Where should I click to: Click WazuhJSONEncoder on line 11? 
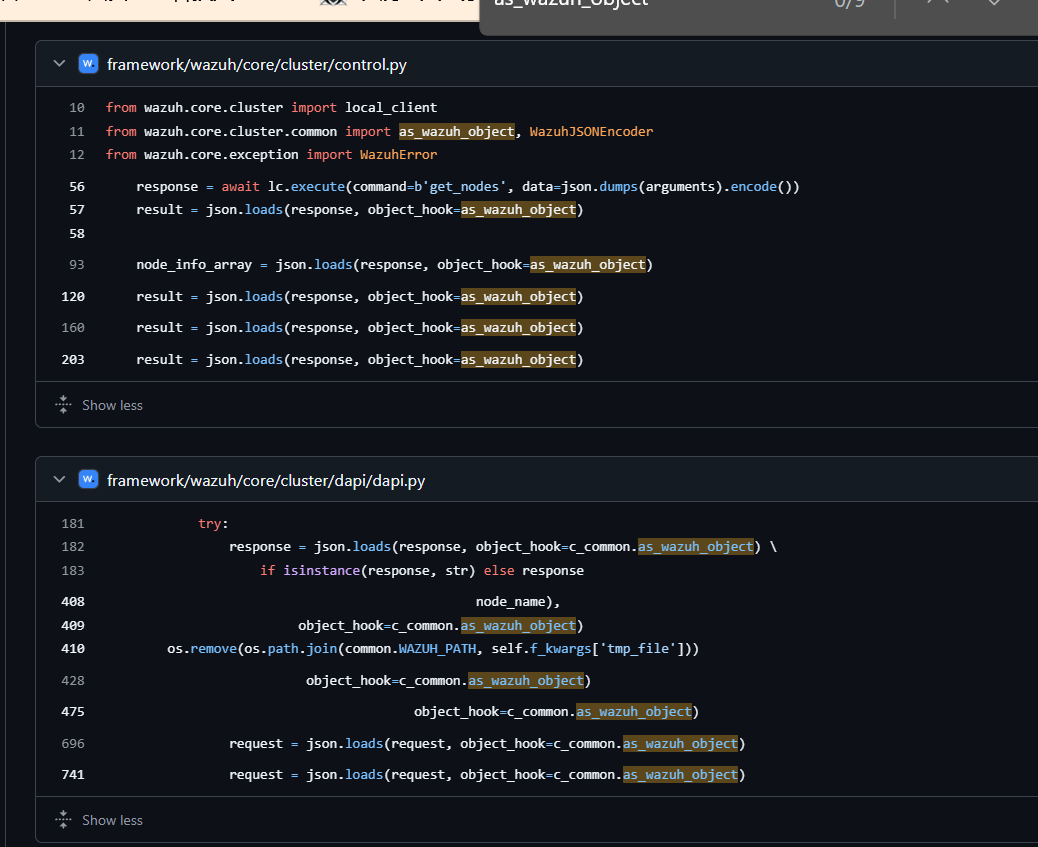point(591,131)
